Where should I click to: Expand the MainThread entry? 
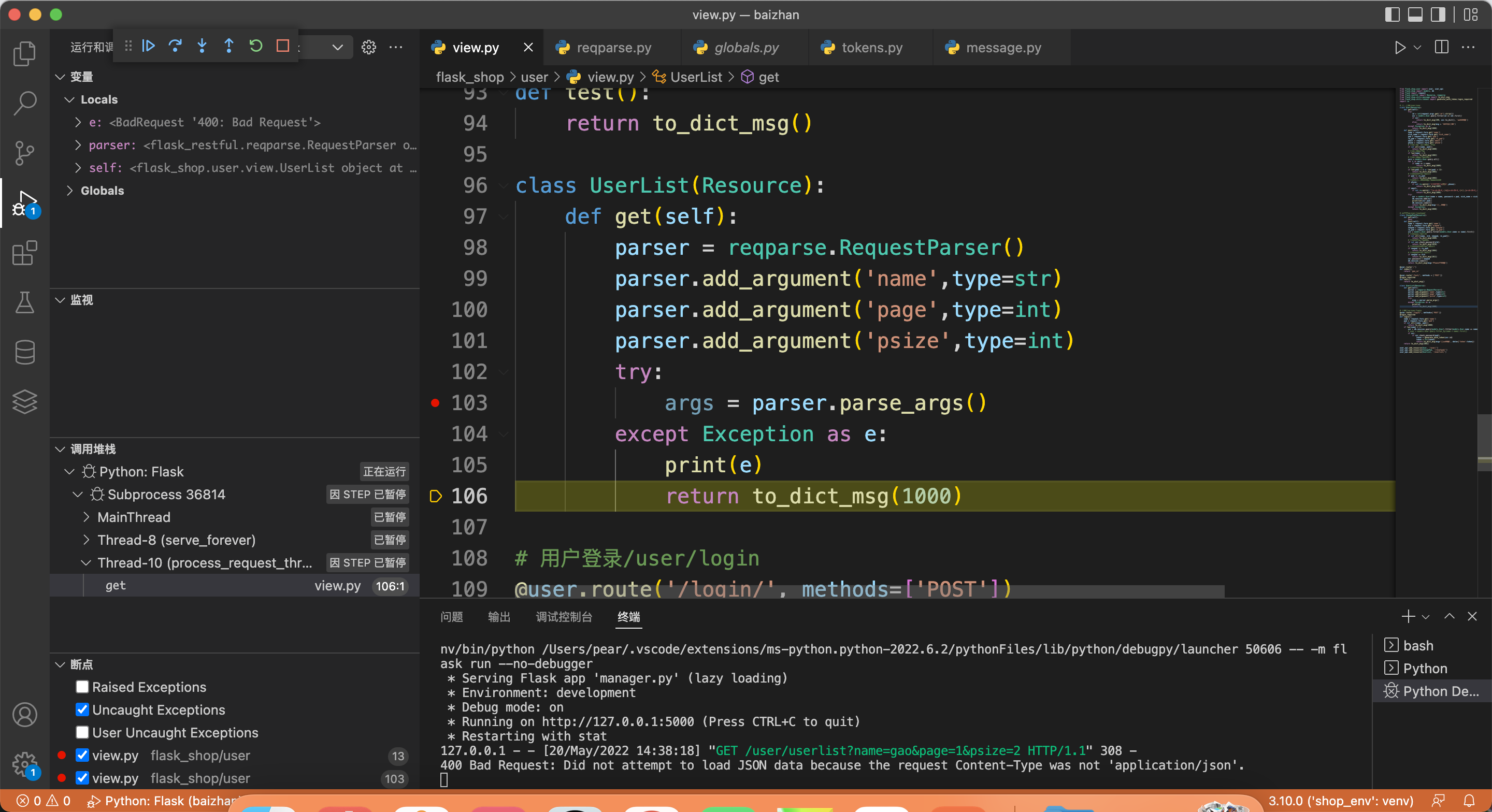pos(87,517)
